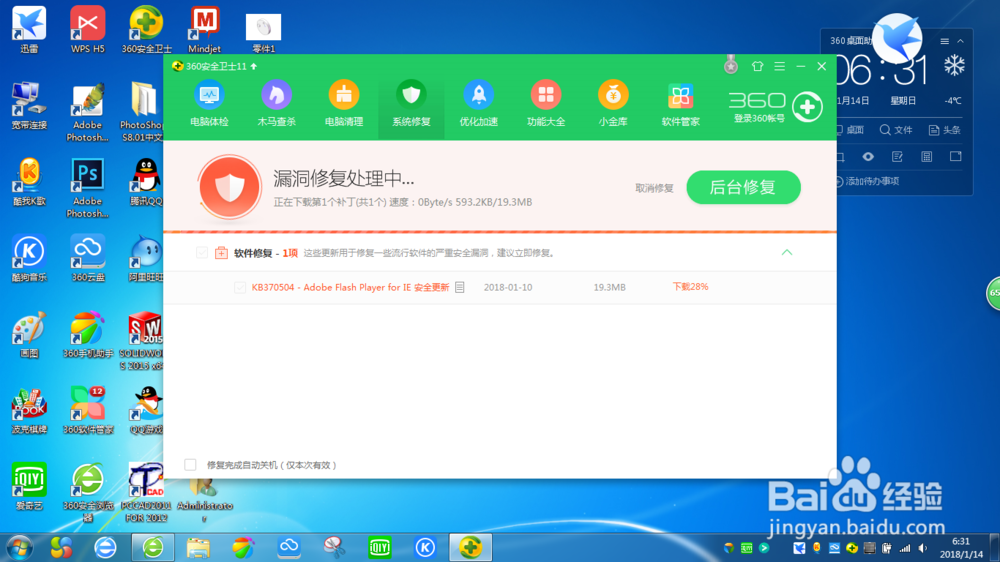
Task: Click the 2018-01-10 patch date
Action: click(x=508, y=287)
